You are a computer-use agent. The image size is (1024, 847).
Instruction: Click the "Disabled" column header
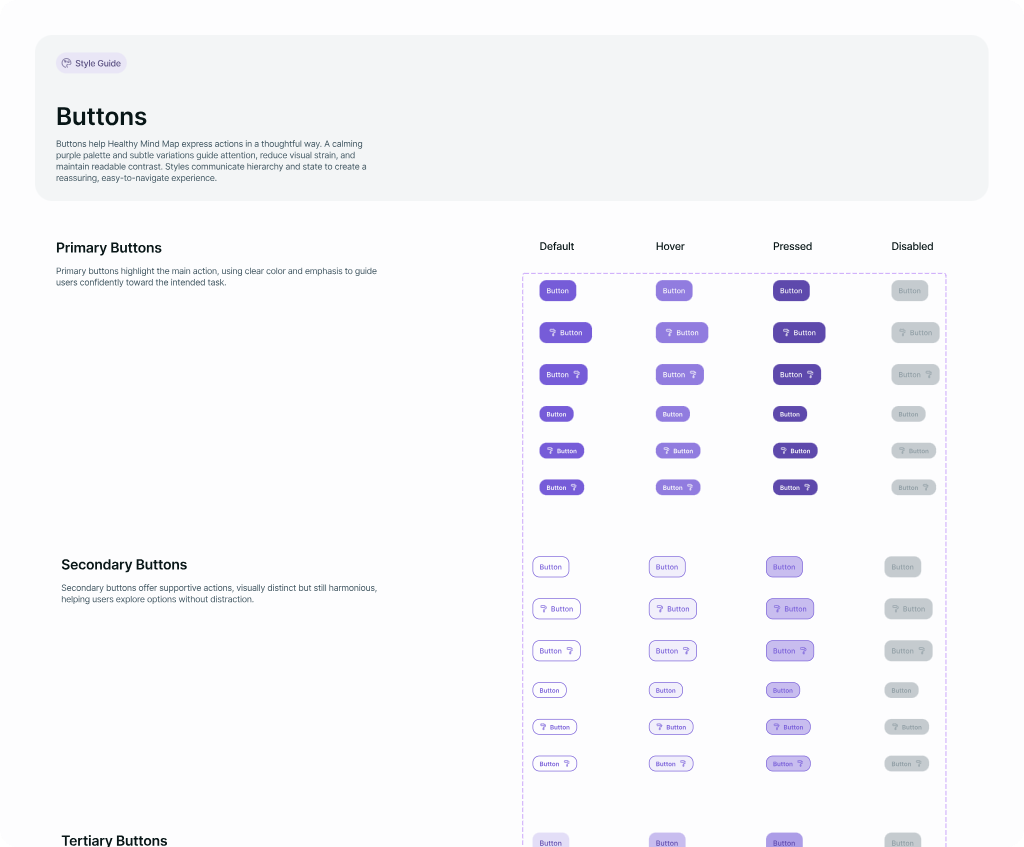coord(912,246)
